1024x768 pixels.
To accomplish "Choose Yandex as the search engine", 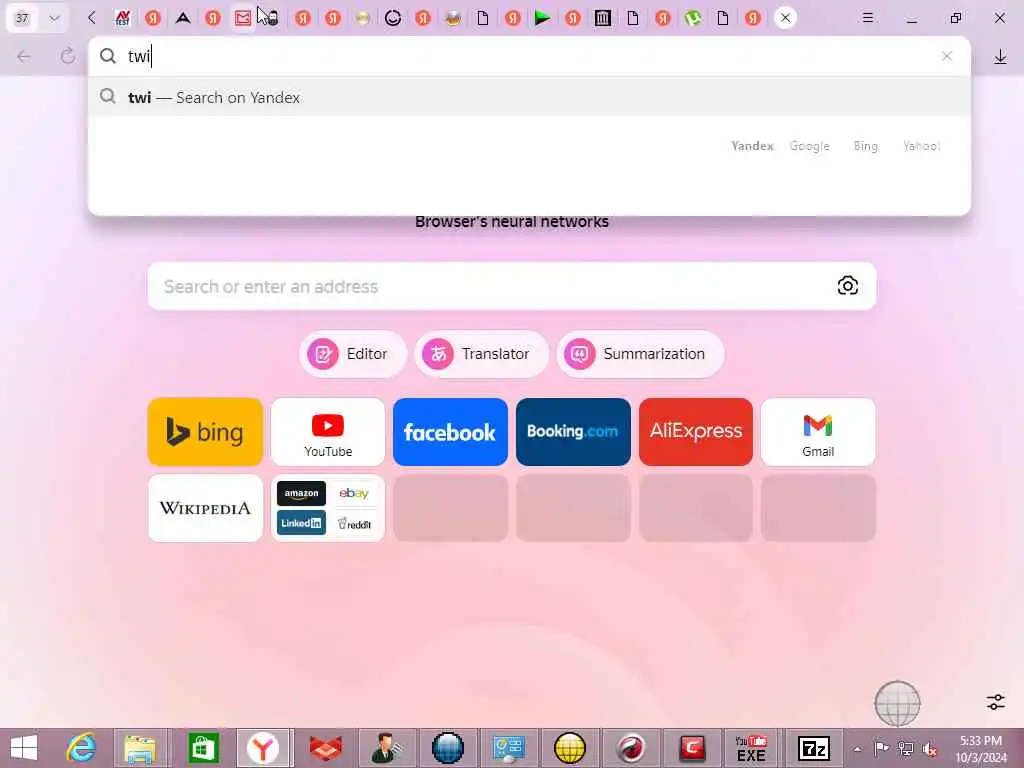I will point(752,146).
